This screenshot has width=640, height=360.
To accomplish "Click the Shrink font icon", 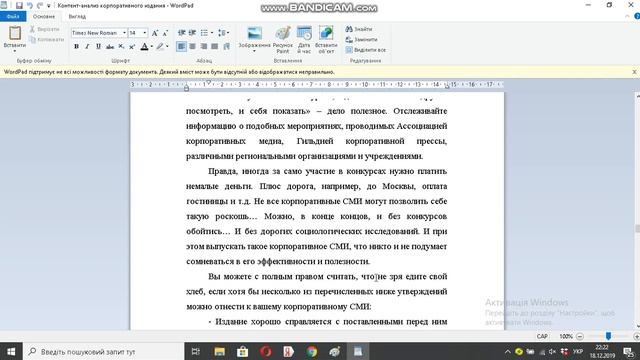I will (165, 33).
